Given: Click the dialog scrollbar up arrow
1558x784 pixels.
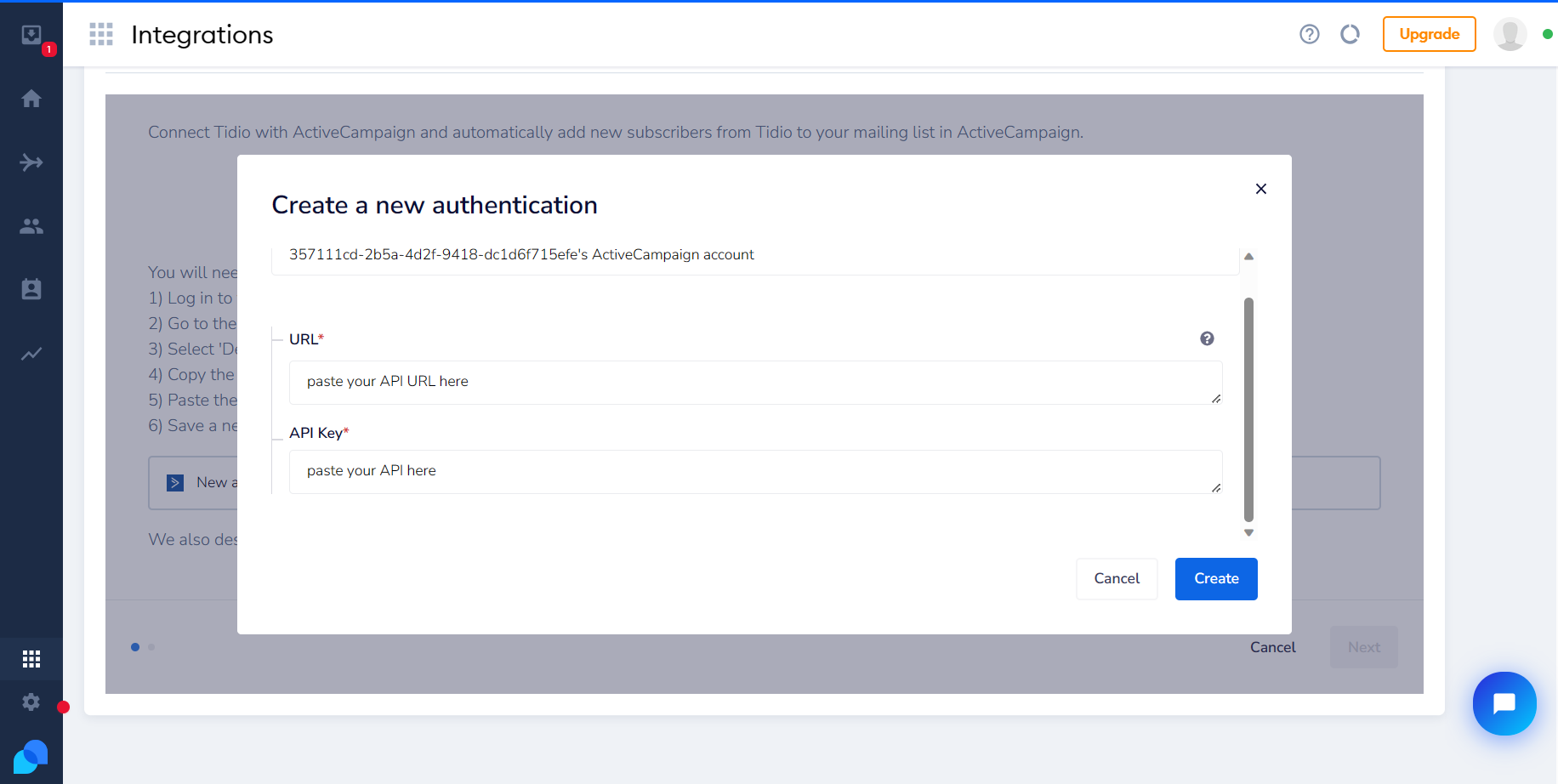Looking at the screenshot, I should (x=1248, y=256).
